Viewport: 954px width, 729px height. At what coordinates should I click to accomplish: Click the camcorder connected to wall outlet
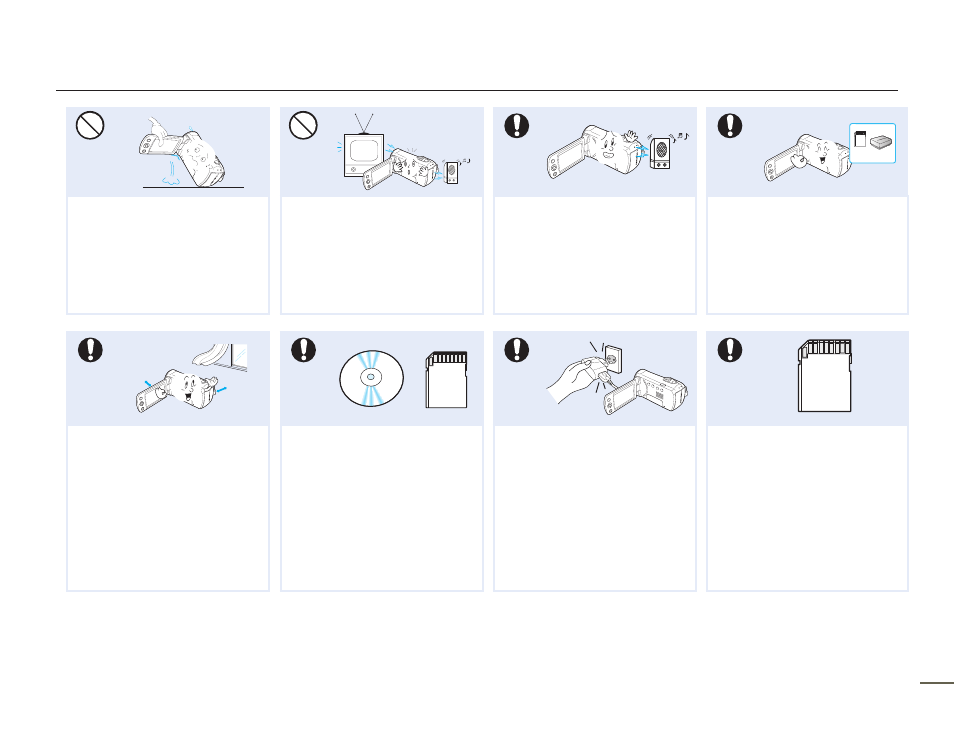(645, 391)
